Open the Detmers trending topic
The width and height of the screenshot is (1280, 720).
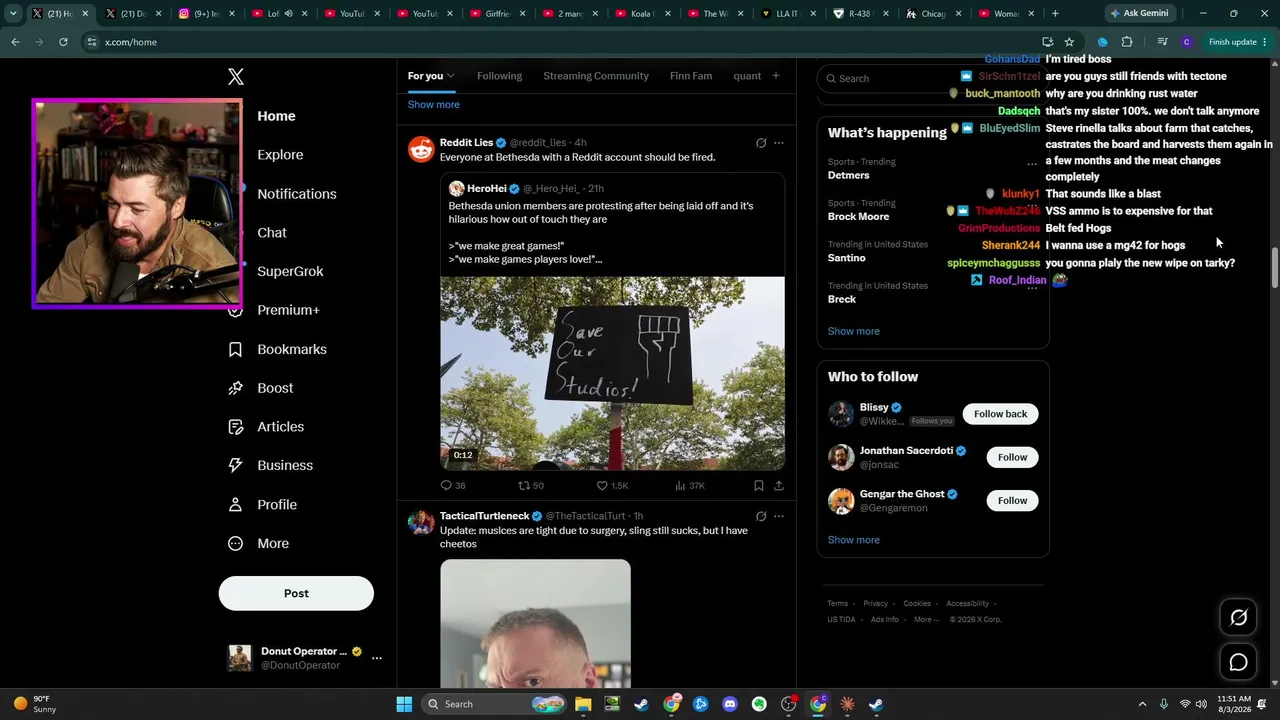pos(849,176)
